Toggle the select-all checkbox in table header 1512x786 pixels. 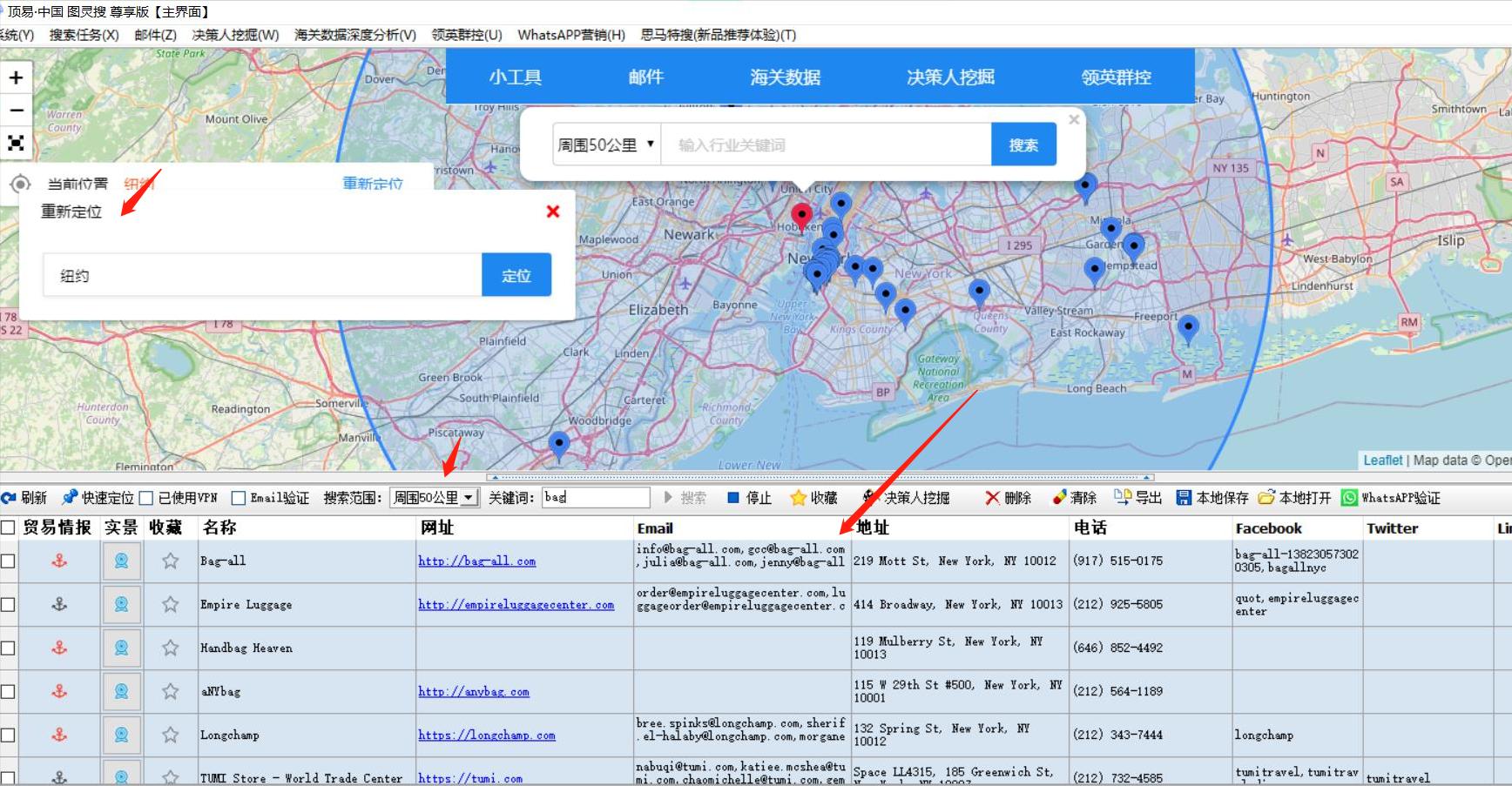8,527
